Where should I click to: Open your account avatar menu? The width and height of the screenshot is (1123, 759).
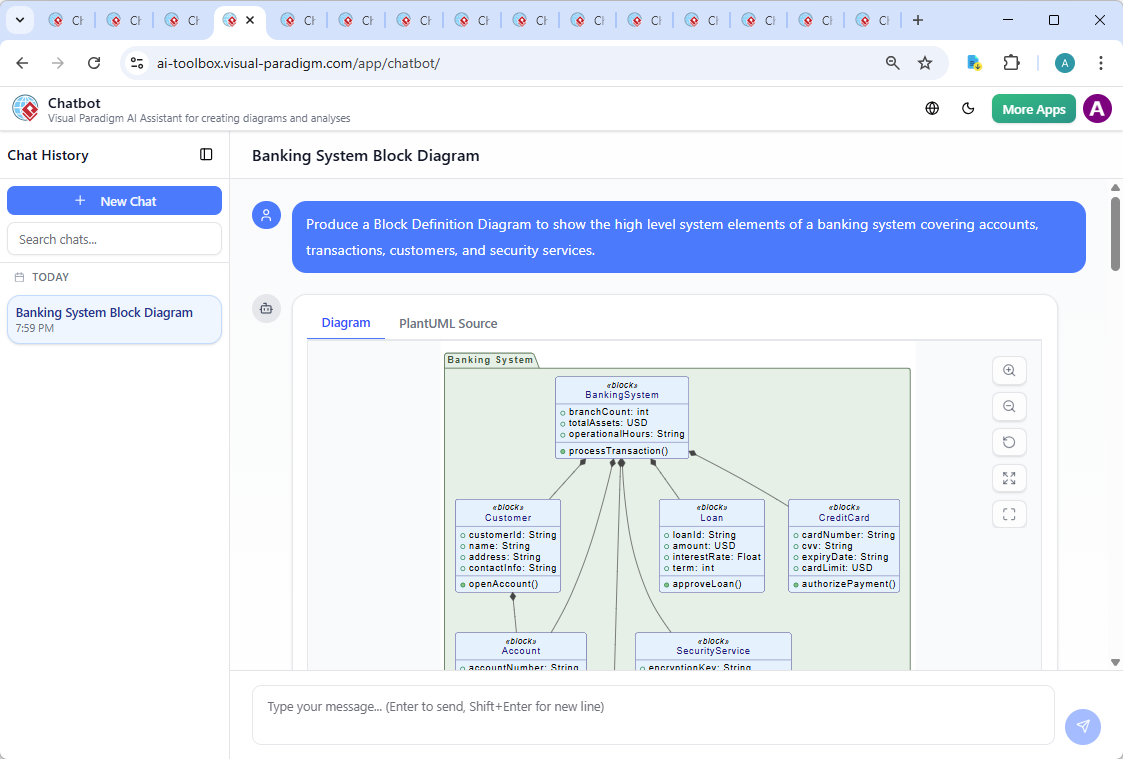click(1097, 108)
